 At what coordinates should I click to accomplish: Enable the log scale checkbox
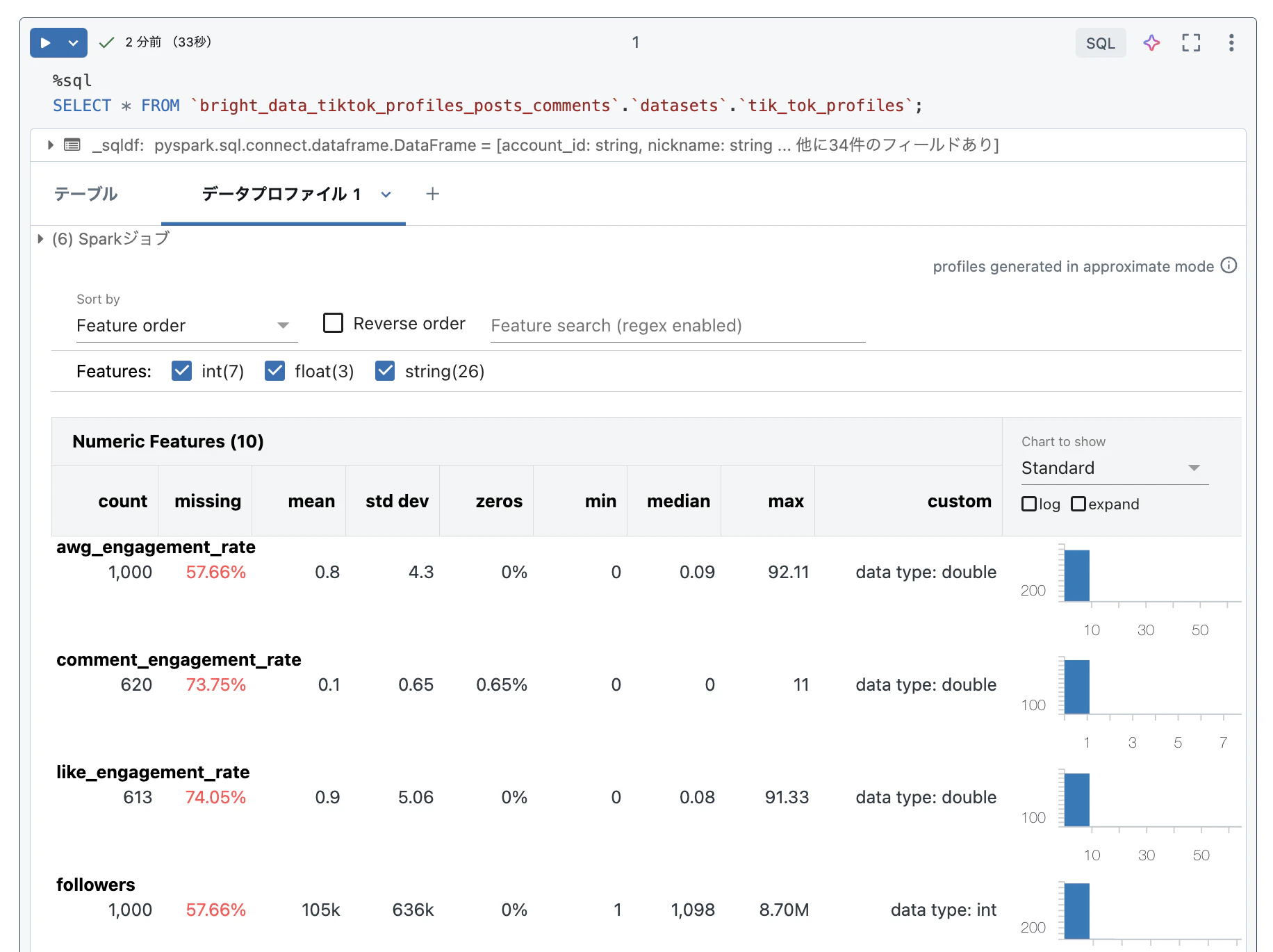pyautogui.click(x=1029, y=504)
